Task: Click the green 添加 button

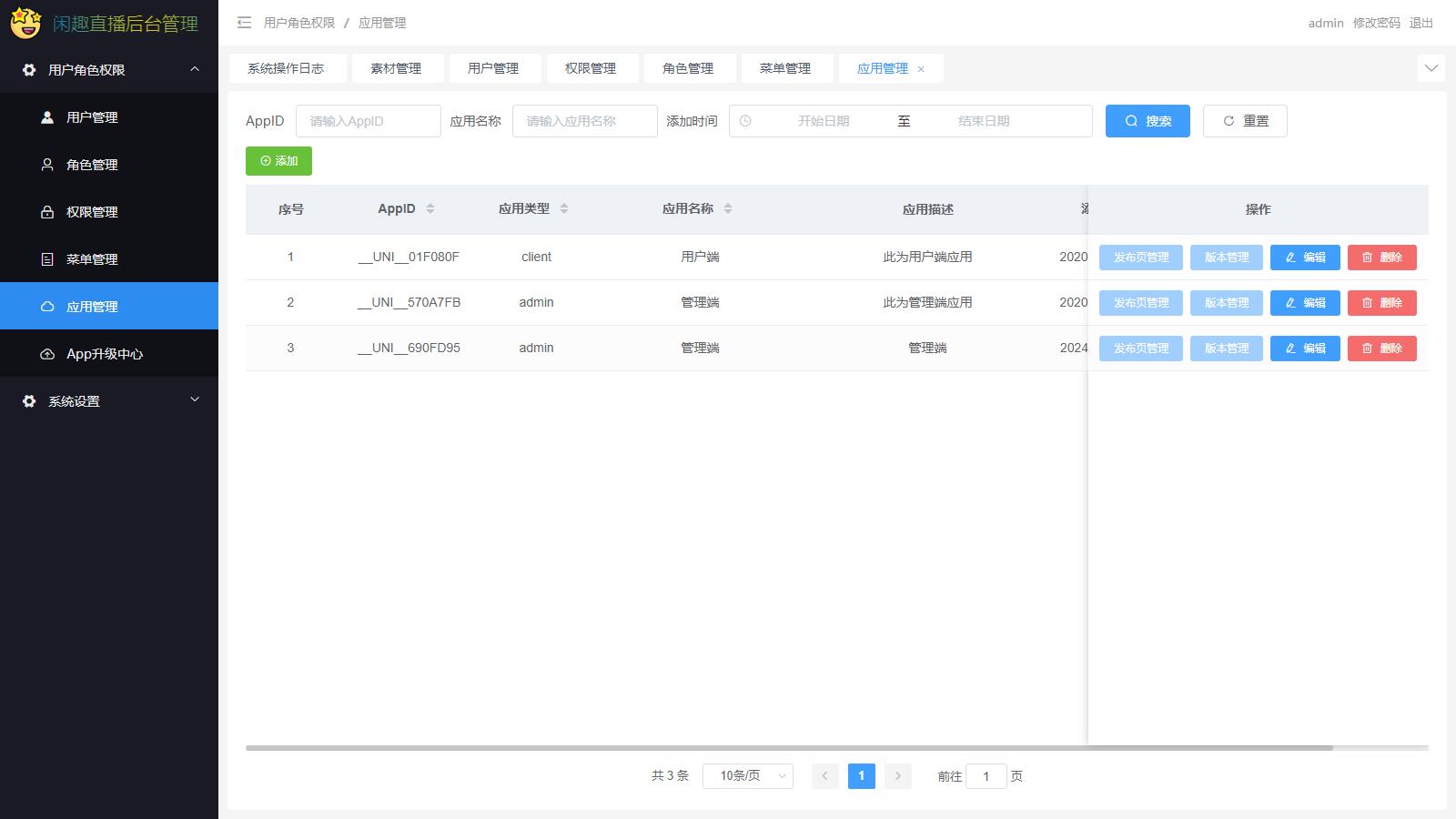Action: tap(278, 161)
